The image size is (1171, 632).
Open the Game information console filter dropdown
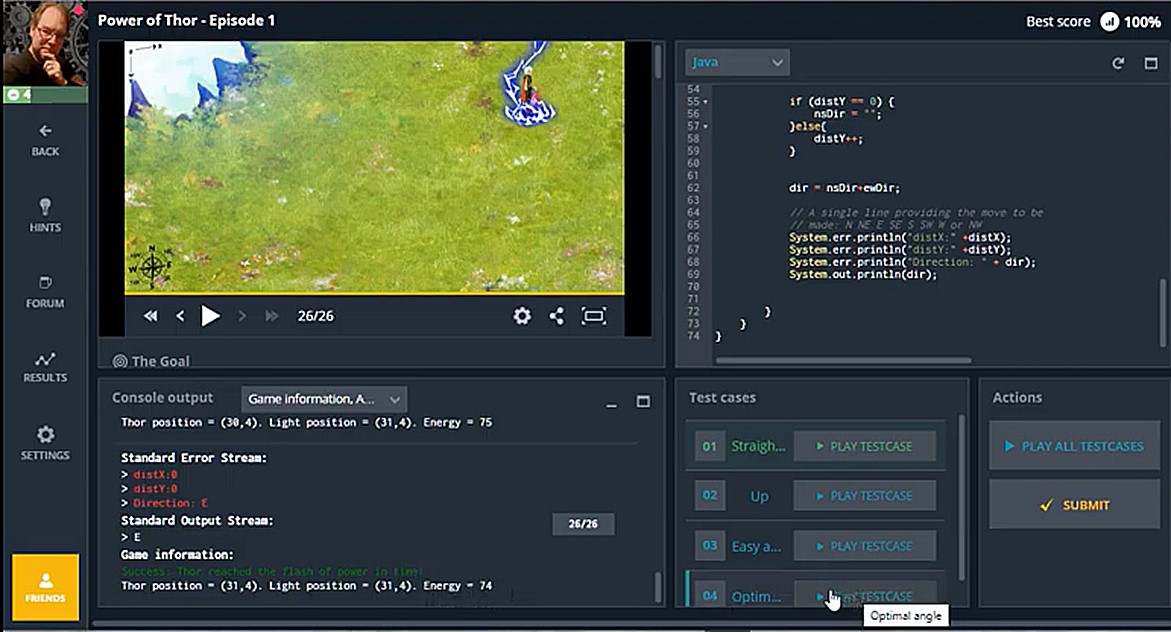[x=323, y=398]
